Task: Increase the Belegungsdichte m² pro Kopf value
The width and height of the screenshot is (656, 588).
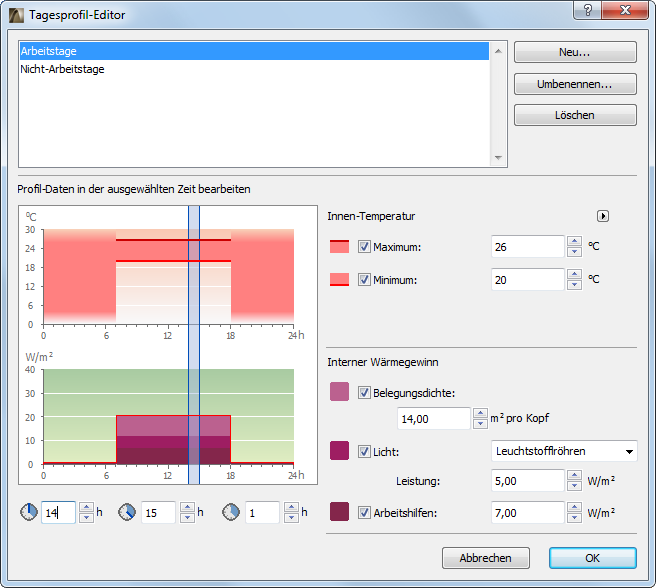Action: coord(480,413)
